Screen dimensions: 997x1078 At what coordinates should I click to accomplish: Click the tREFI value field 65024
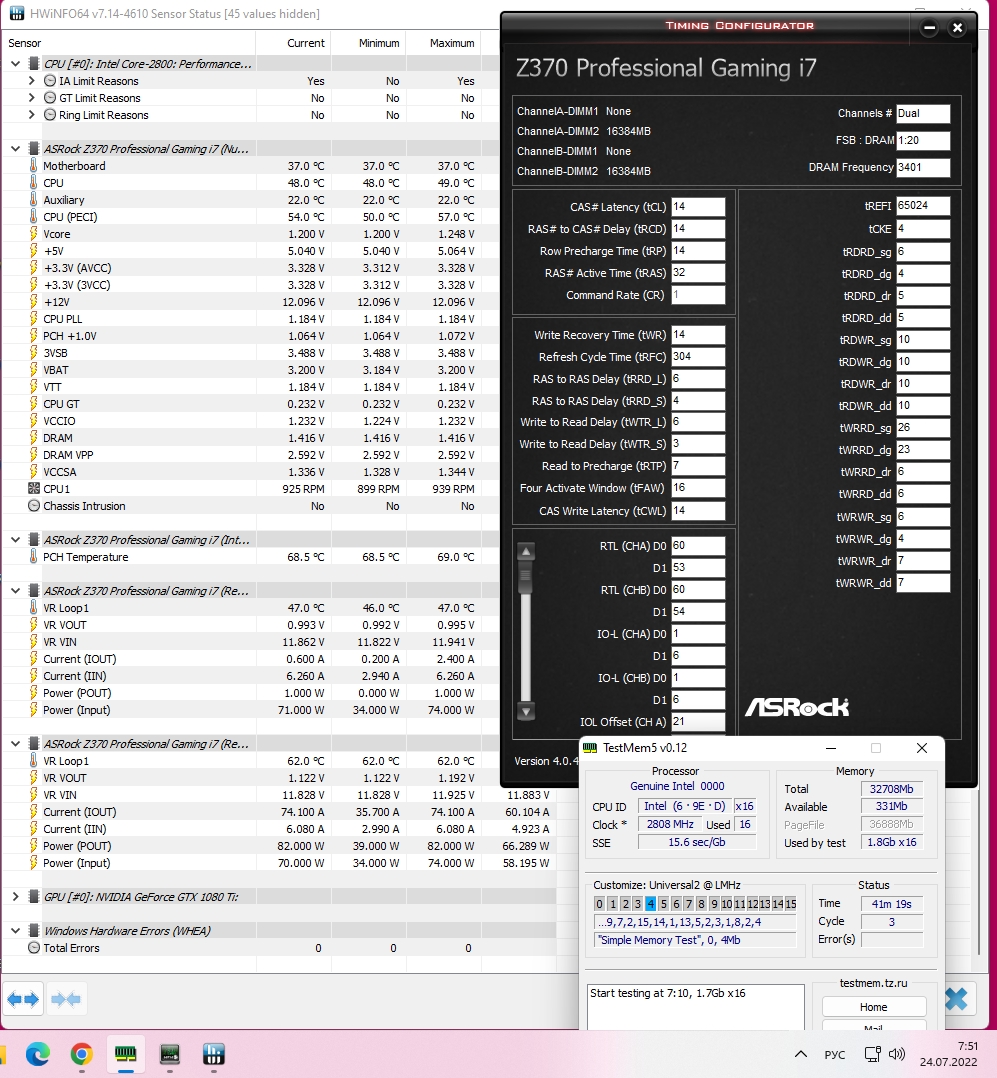point(923,206)
